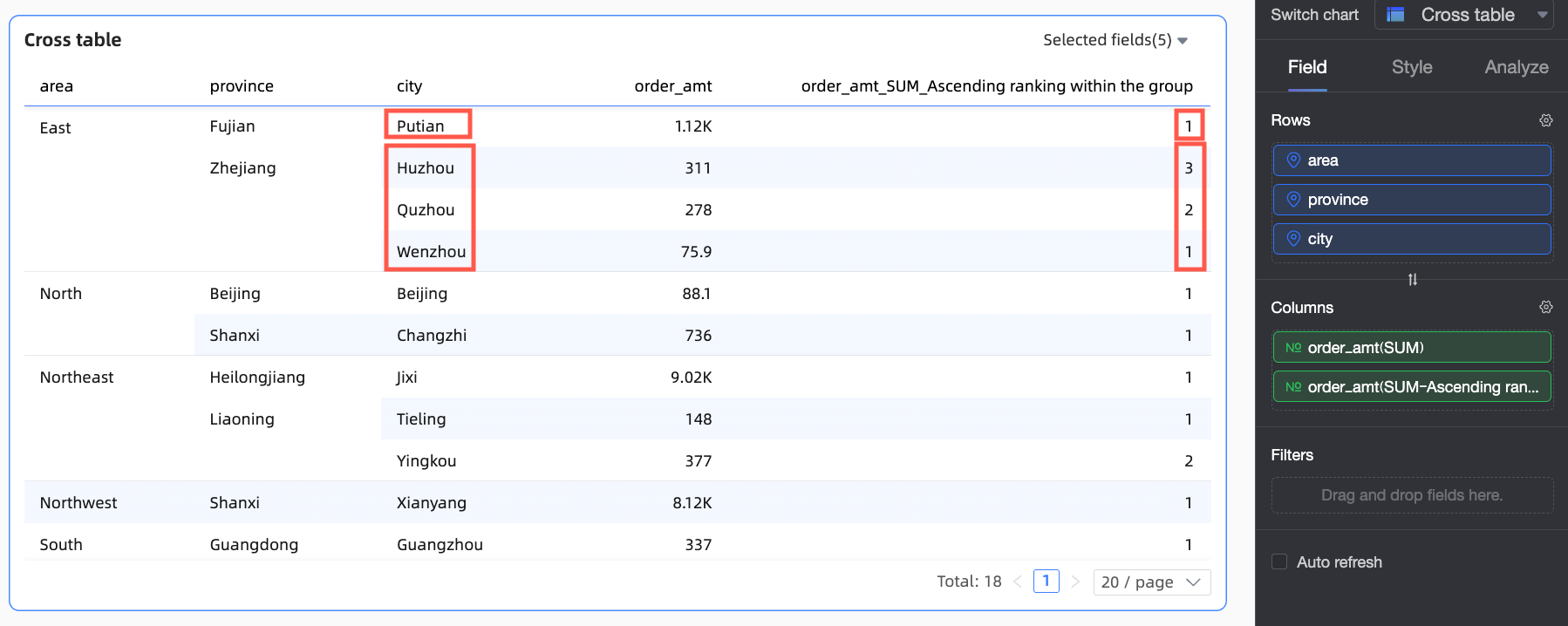Click the next page arrow

tap(1075, 582)
